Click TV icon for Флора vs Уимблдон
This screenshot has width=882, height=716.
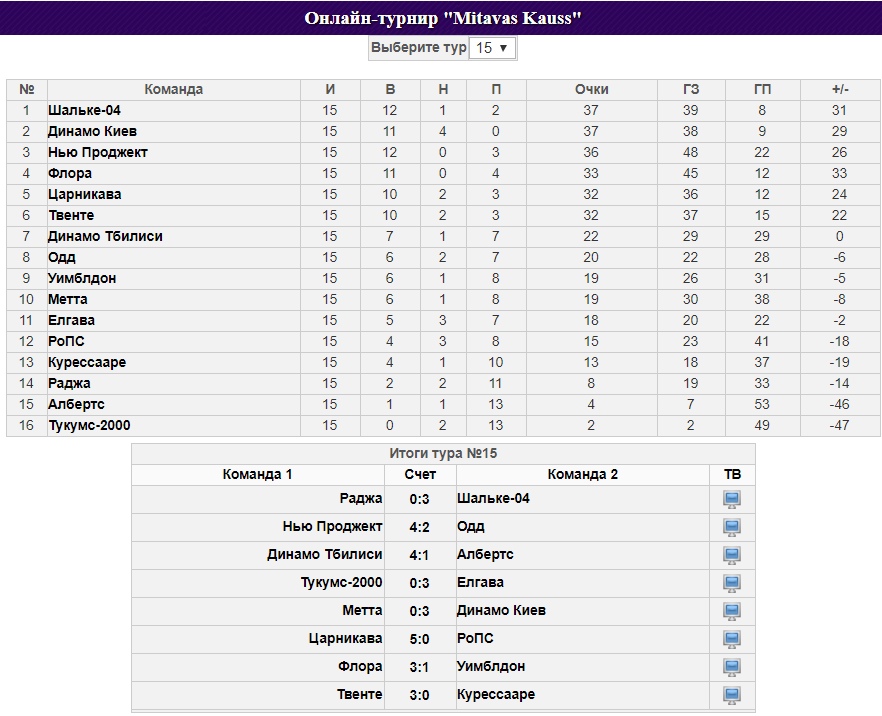coord(732,667)
